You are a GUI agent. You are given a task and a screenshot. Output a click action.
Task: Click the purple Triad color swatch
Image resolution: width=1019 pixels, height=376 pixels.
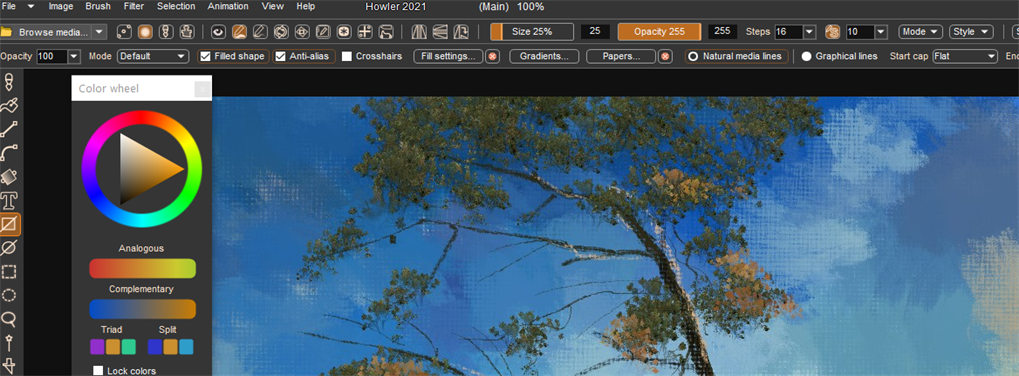[97, 347]
